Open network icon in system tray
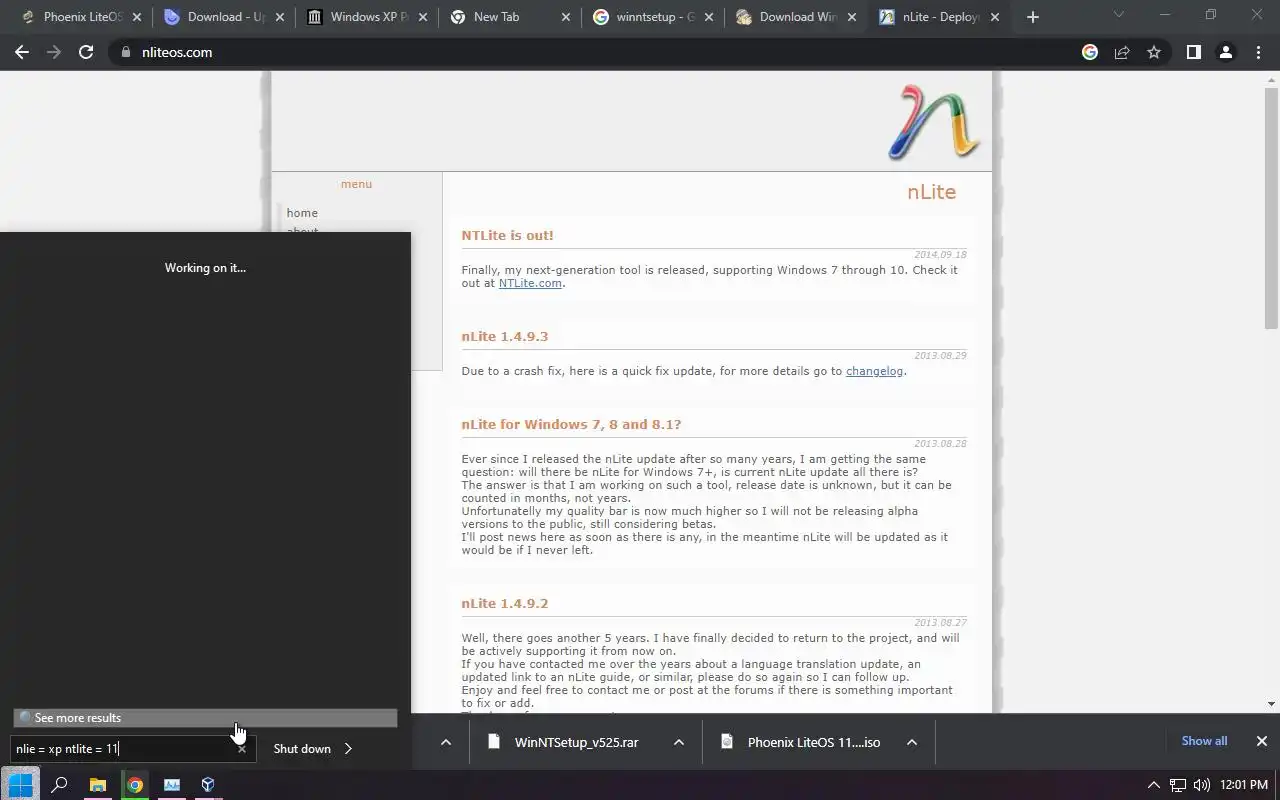1280x800 pixels. click(1178, 785)
